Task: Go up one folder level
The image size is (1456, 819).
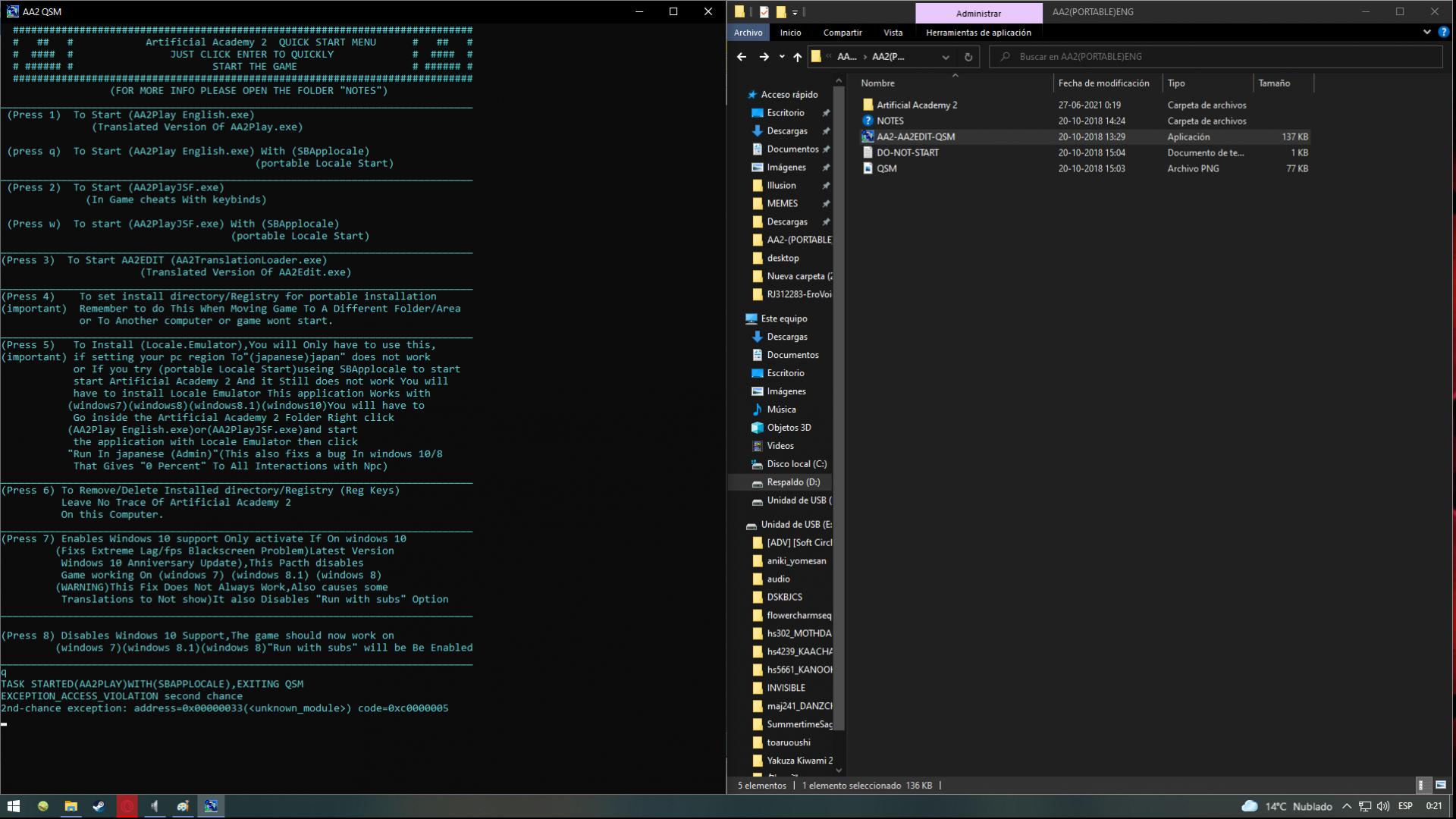Action: (797, 57)
